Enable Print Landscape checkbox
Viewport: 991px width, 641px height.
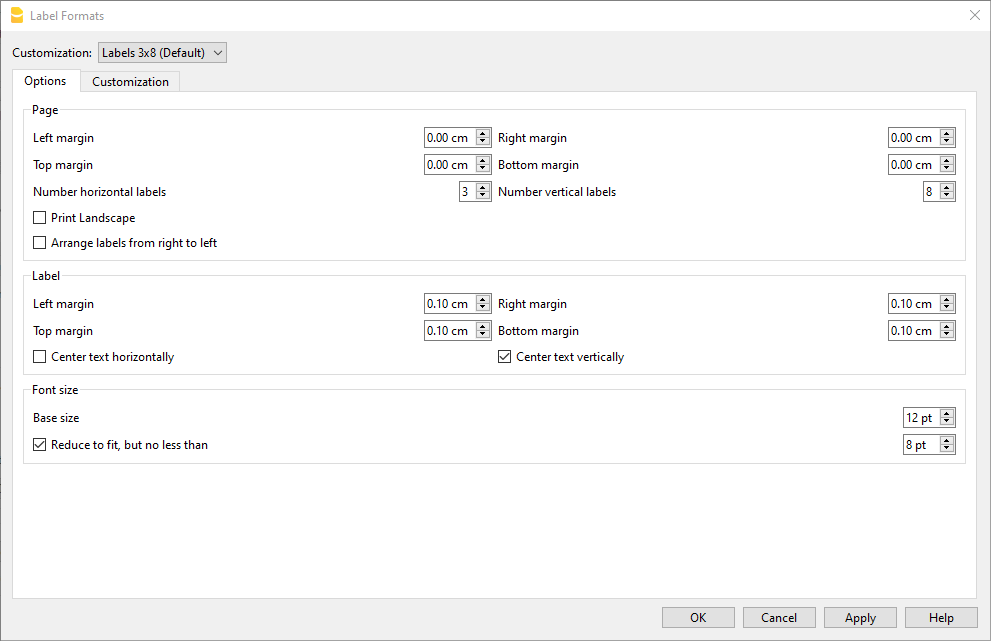tap(40, 218)
